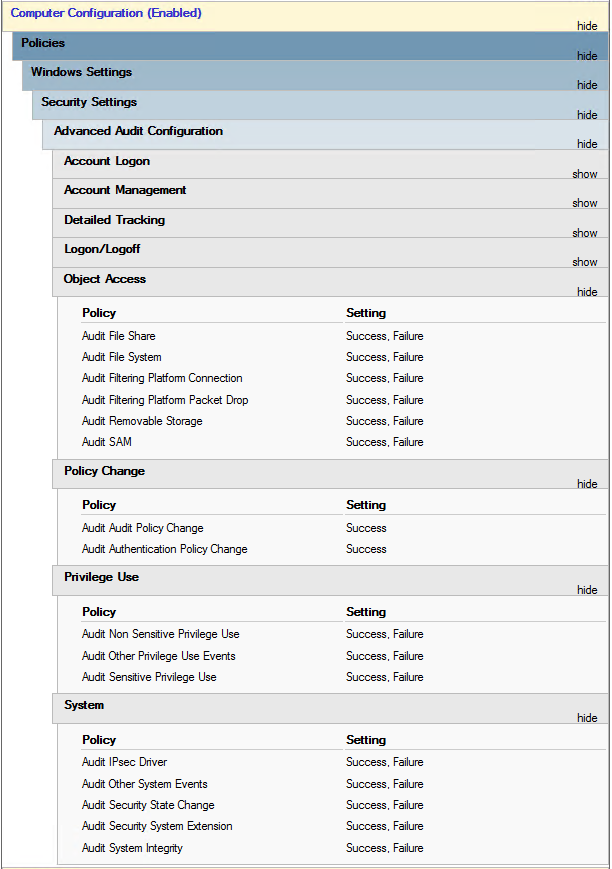Hide the Privilege Use section
Viewport: 612px width, 869px height.
pos(587,590)
